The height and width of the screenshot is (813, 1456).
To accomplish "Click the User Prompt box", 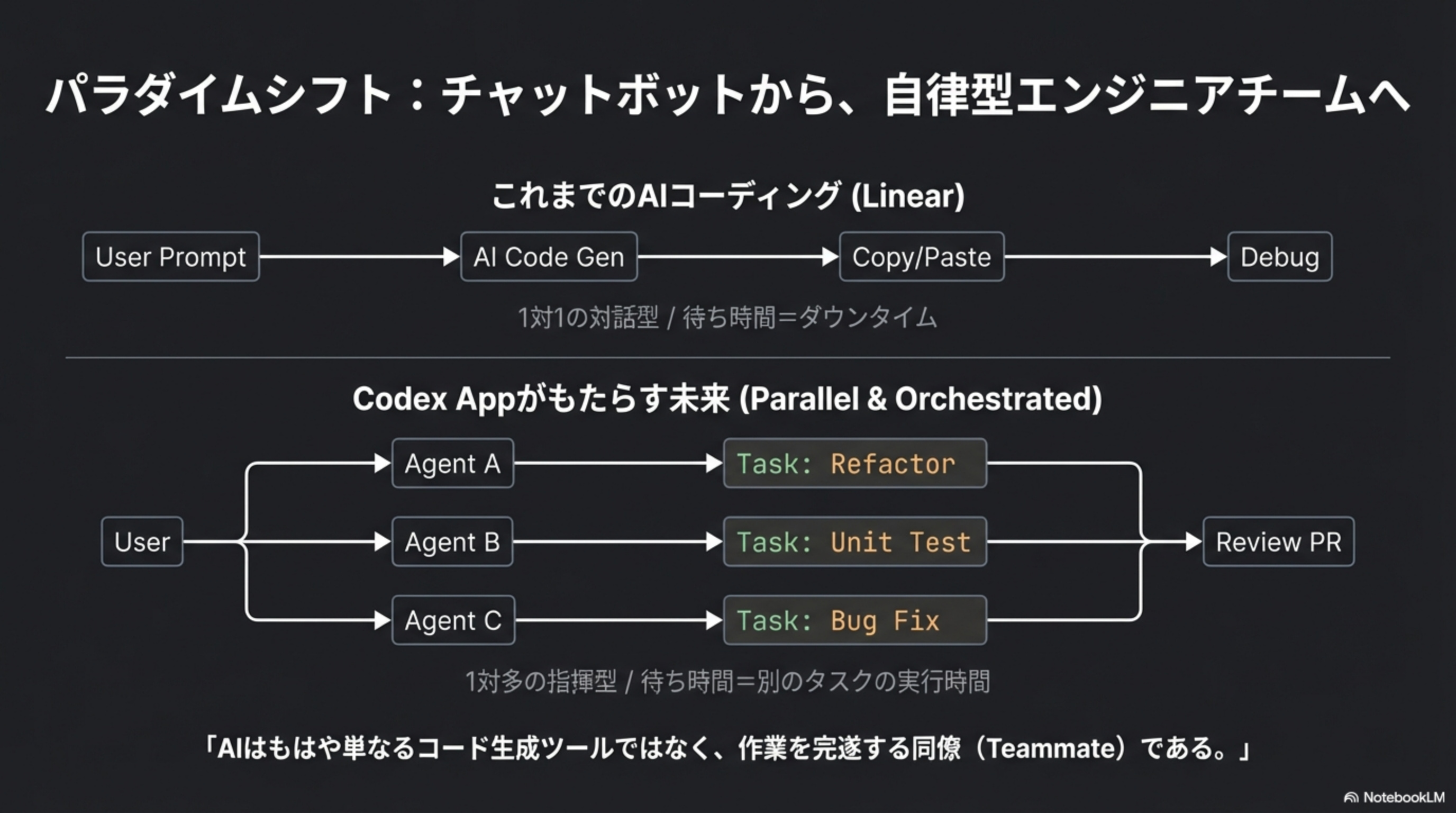I will tap(171, 257).
